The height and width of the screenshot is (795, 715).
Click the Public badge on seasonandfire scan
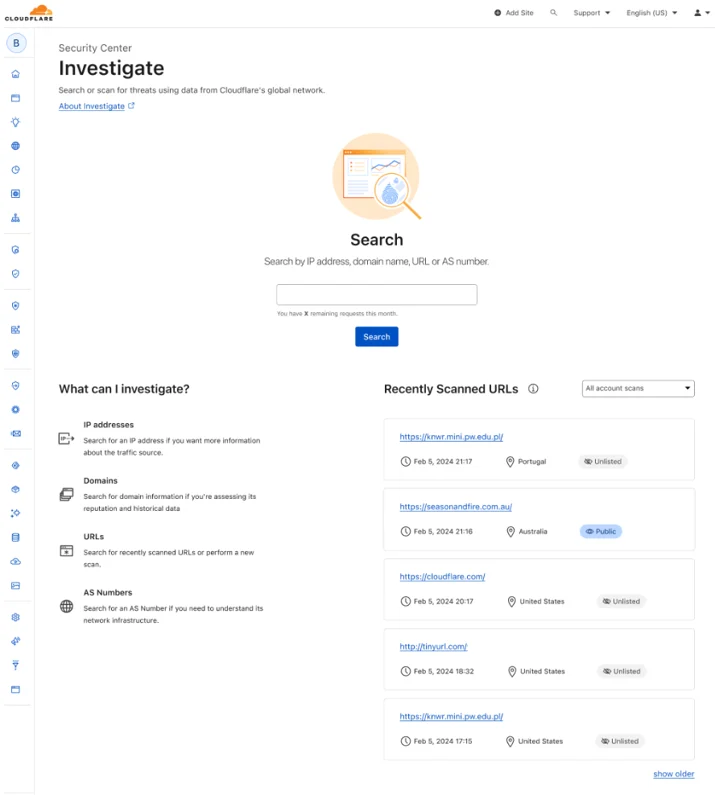pyautogui.click(x=601, y=531)
